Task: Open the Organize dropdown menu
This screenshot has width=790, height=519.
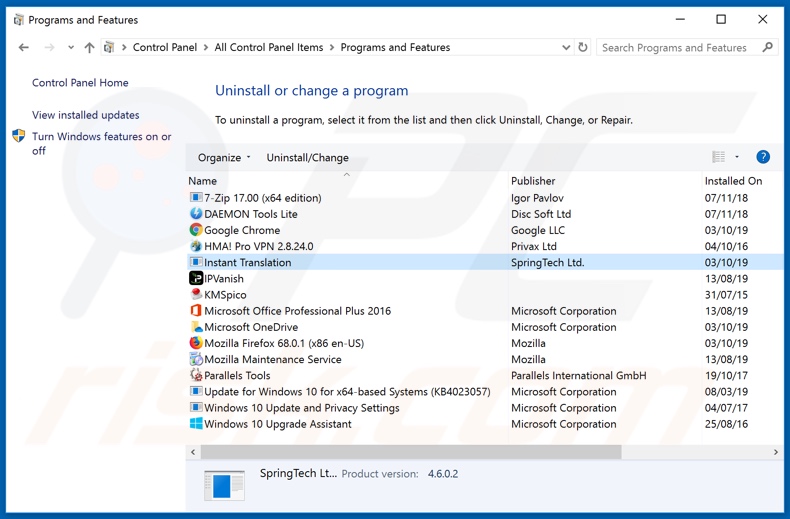Action: coord(224,157)
